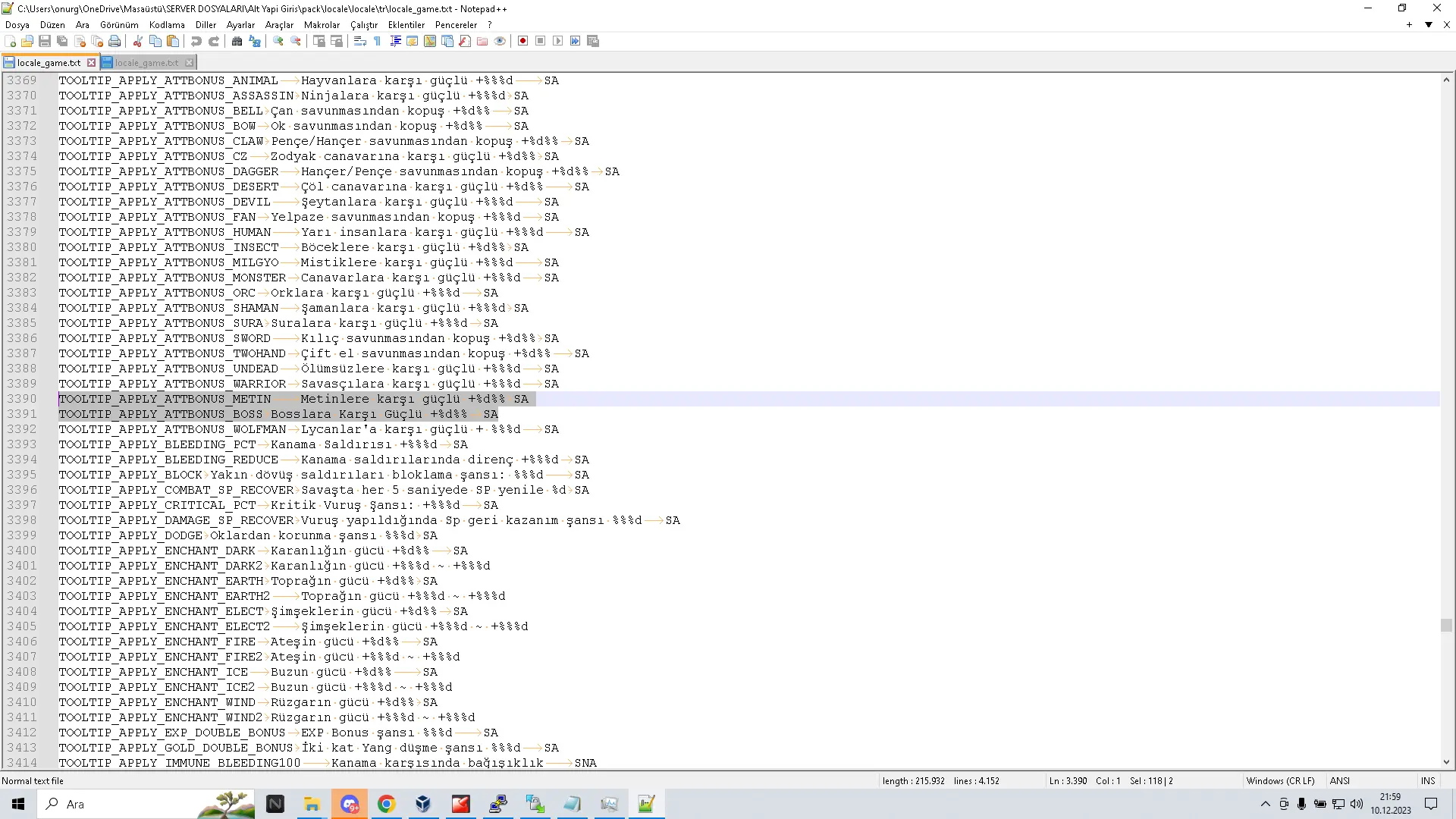Click the ANSI encoding status field

pos(1340,780)
